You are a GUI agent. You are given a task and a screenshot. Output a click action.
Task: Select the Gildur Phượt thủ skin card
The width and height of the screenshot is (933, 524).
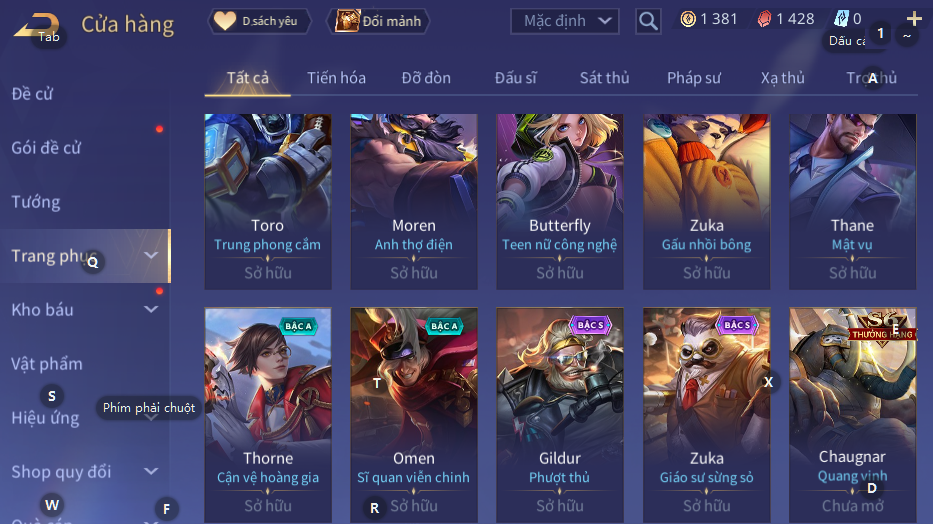(560, 415)
